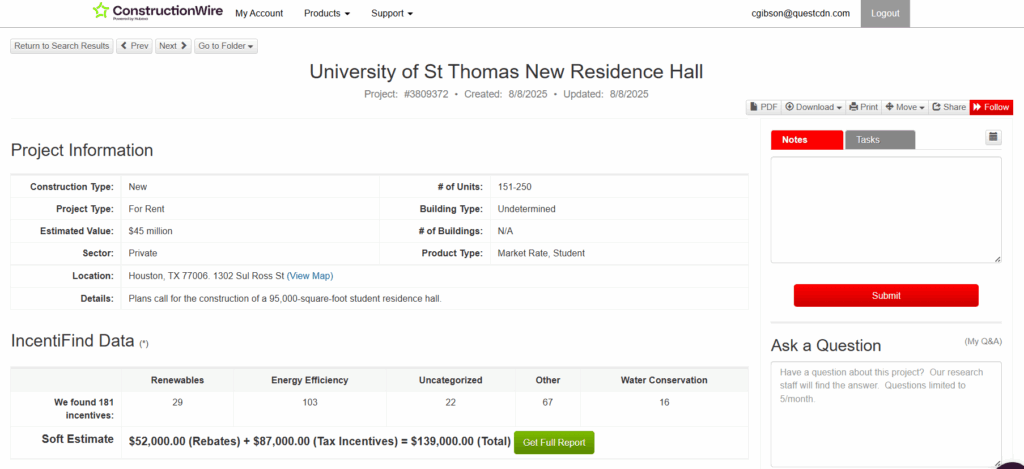Viewport: 1024px width, 469px height.
Task: Export project as PDF
Action: point(764,107)
